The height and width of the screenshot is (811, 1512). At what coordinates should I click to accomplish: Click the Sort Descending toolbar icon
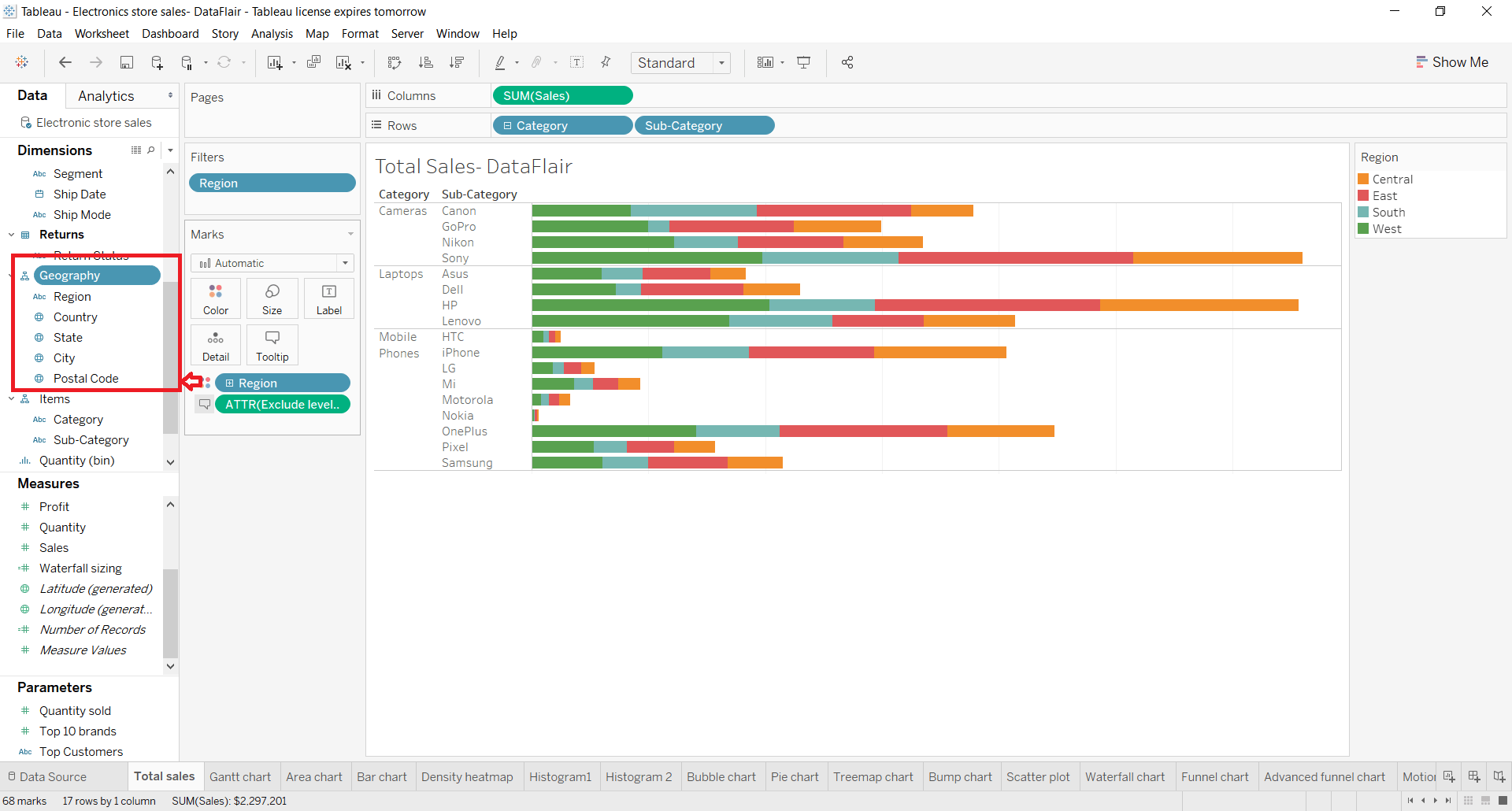(x=457, y=62)
